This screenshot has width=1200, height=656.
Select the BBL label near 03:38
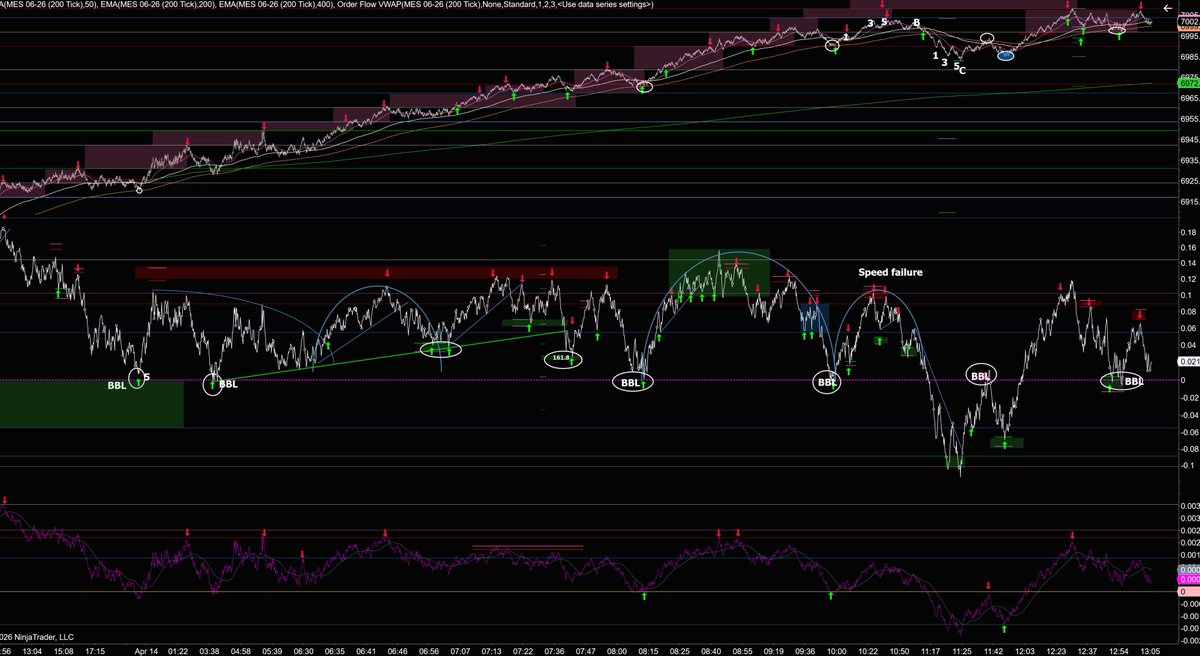228,384
